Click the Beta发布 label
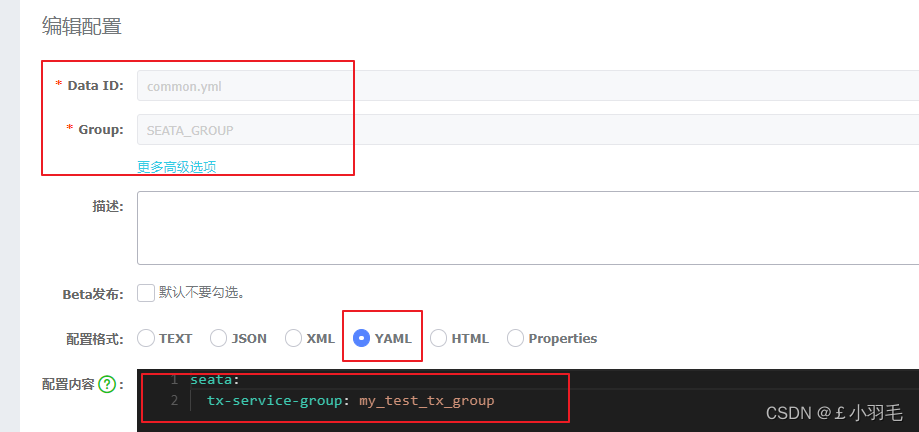The width and height of the screenshot is (919, 432). click(x=93, y=294)
